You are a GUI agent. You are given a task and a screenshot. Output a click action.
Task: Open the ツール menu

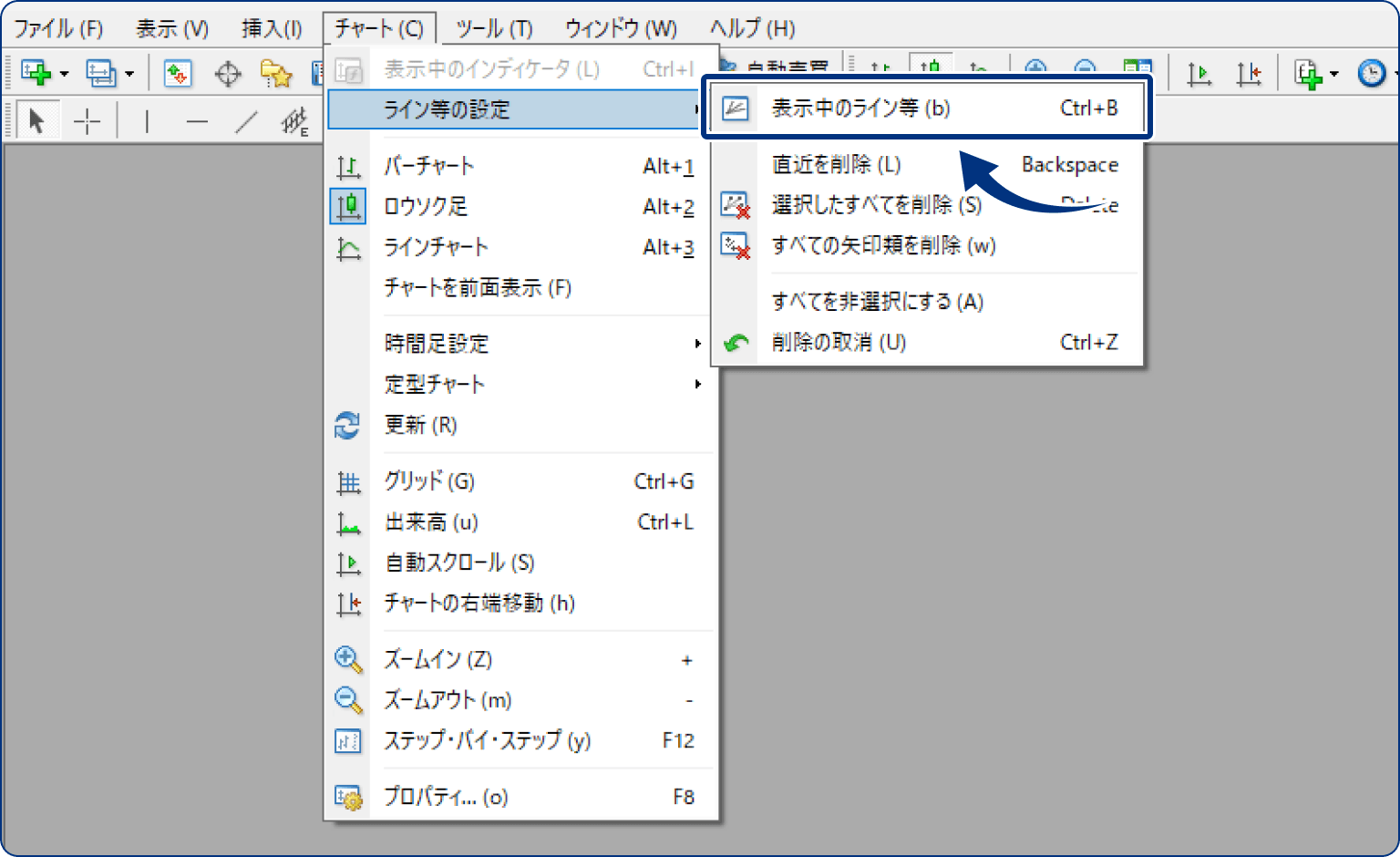(492, 28)
